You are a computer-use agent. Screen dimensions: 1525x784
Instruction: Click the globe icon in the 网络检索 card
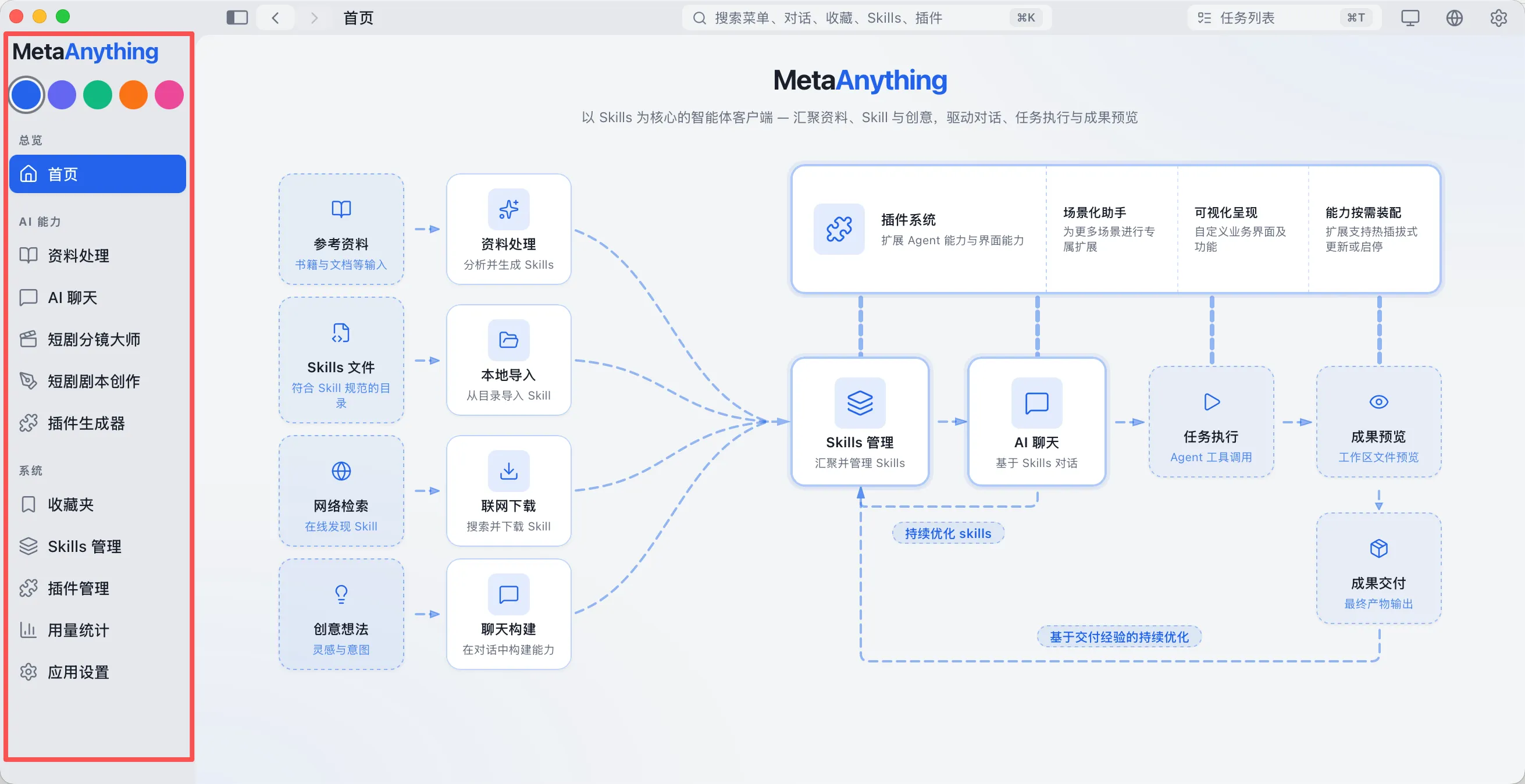(341, 471)
